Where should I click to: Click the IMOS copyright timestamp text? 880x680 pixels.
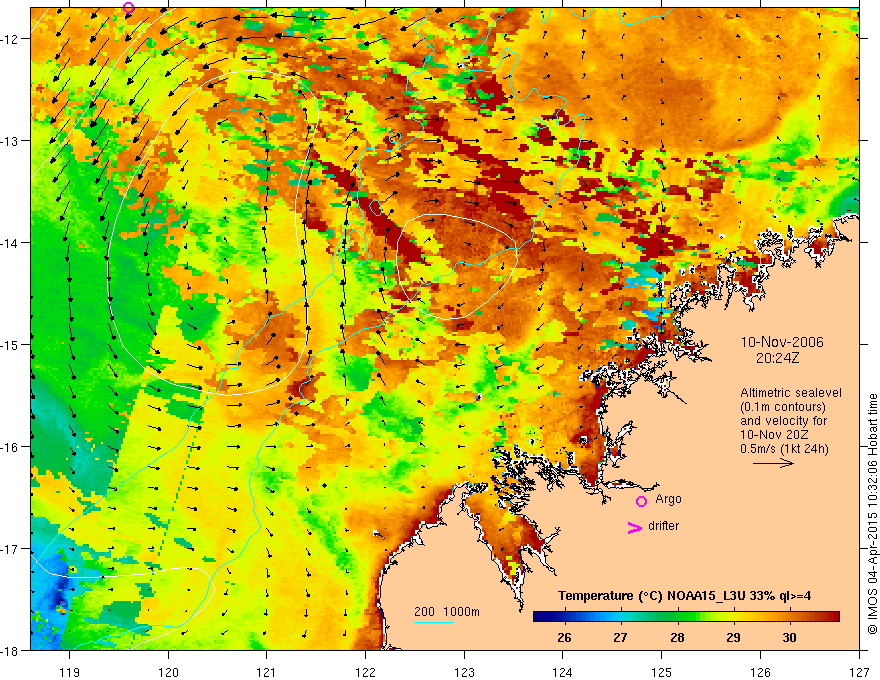[872, 513]
